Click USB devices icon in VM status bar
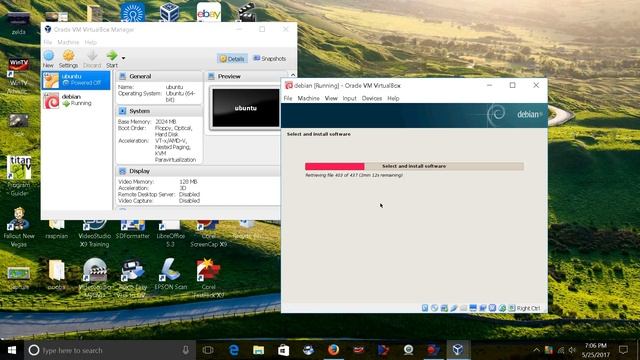 453,308
